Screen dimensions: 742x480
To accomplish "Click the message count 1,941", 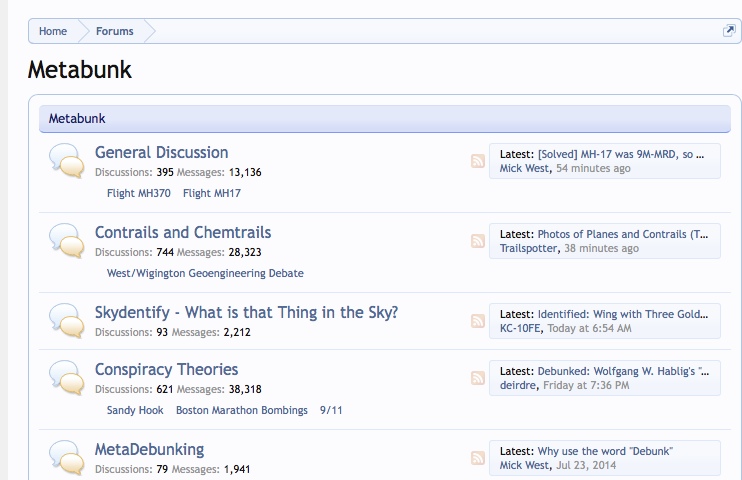I will tap(237, 469).
